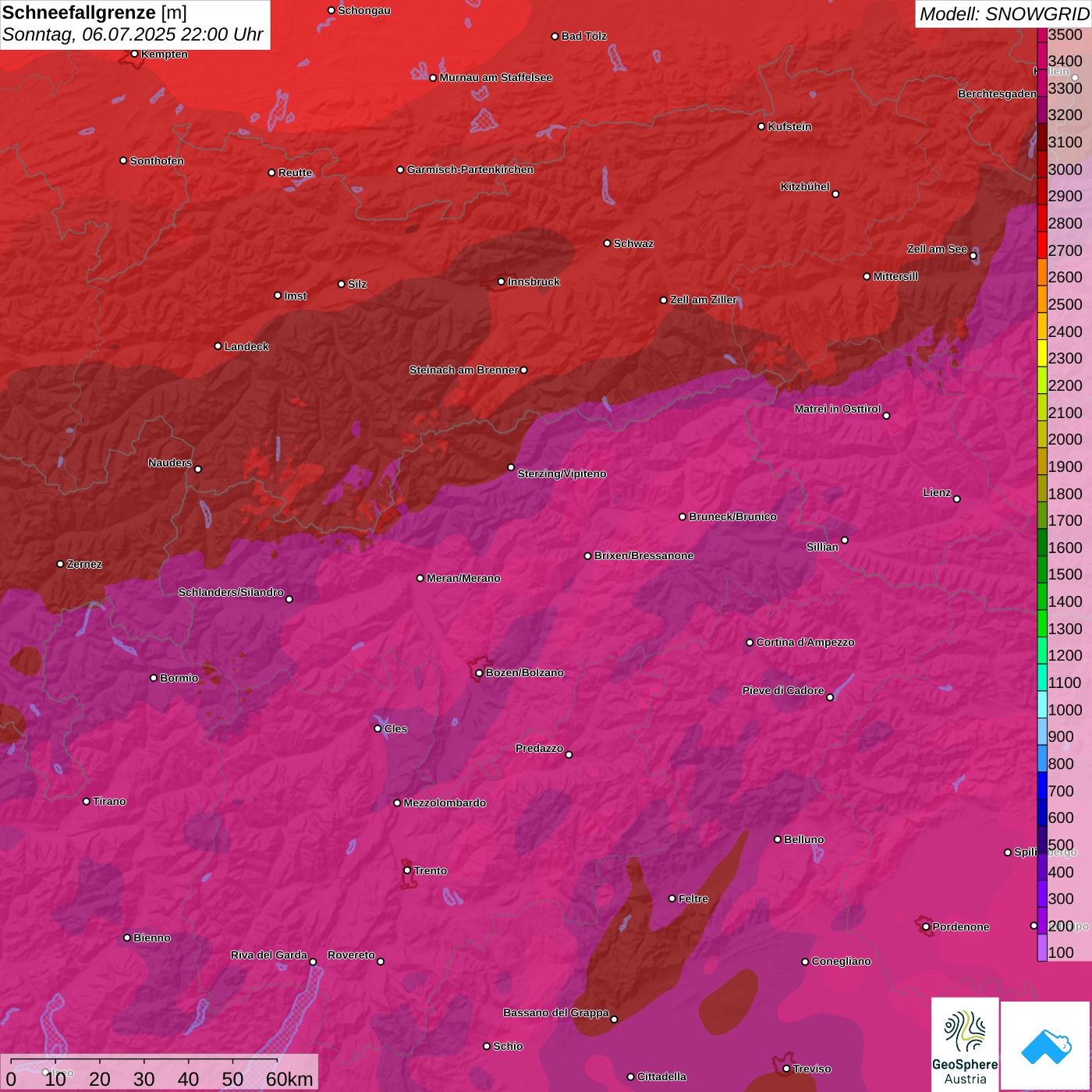Click the Schwaz town label
This screenshot has height=1092, width=1092.
coord(633,243)
